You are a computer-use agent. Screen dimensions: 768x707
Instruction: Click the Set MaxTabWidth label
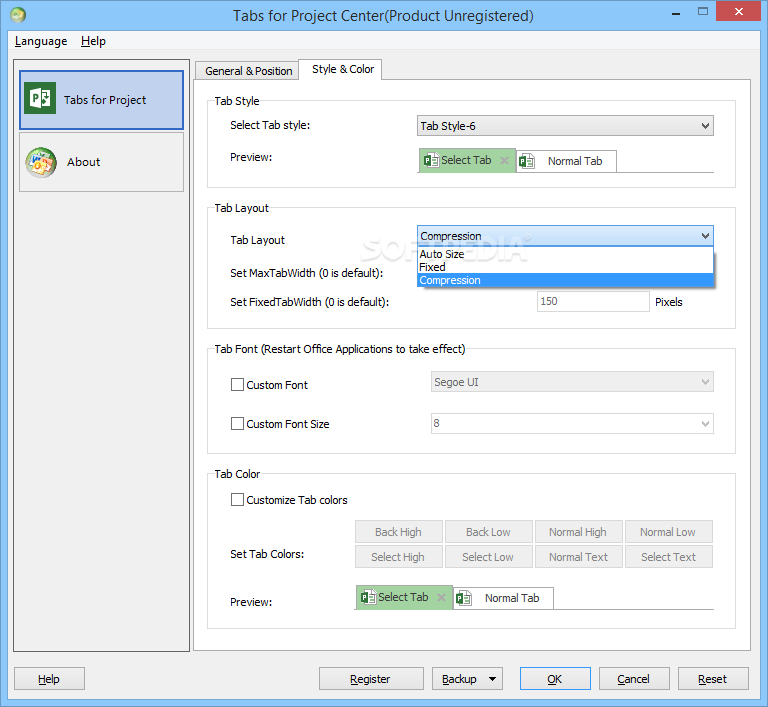coord(307,273)
